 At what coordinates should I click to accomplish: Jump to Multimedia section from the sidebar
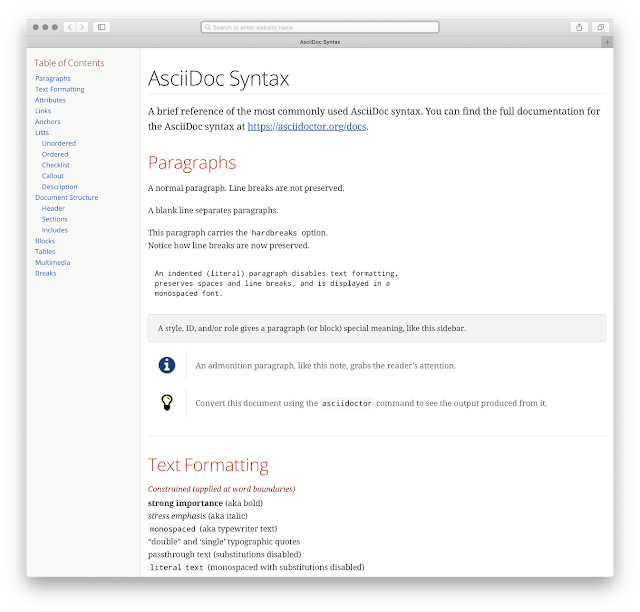(x=53, y=263)
